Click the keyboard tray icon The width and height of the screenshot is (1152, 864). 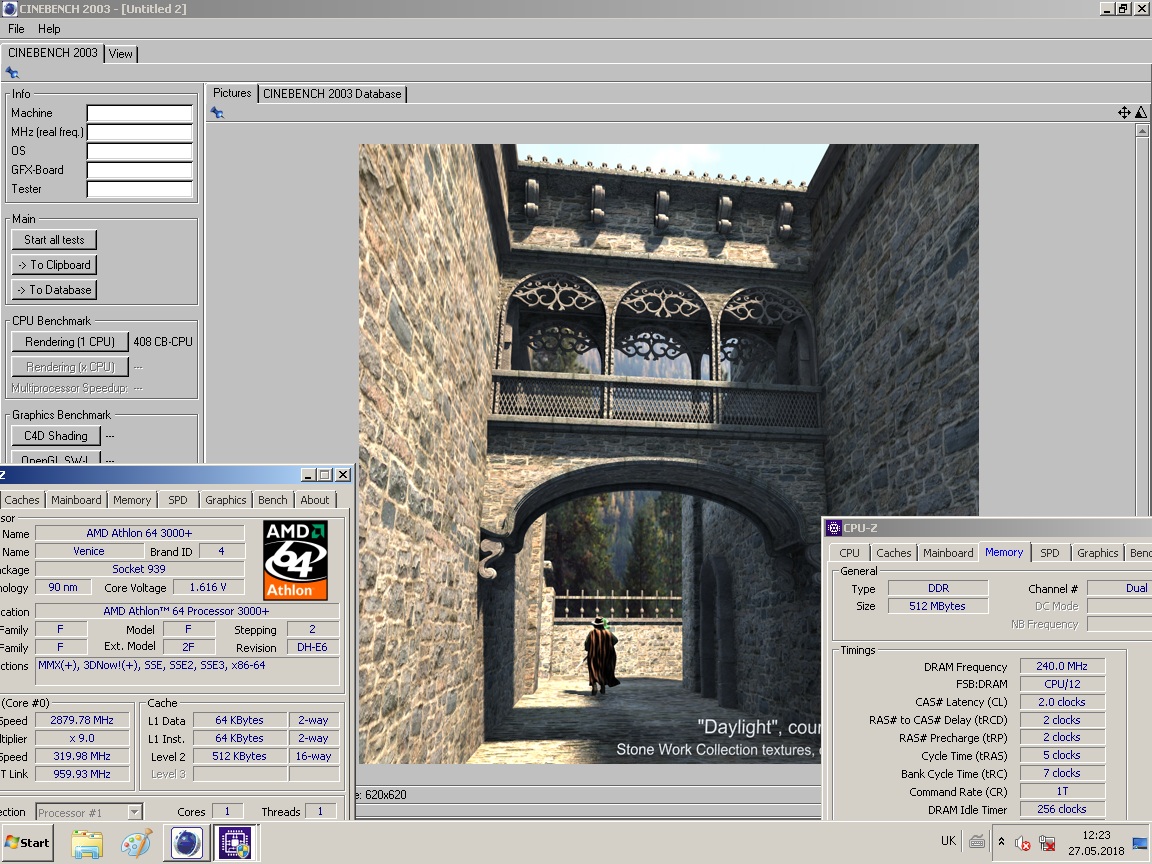click(977, 842)
